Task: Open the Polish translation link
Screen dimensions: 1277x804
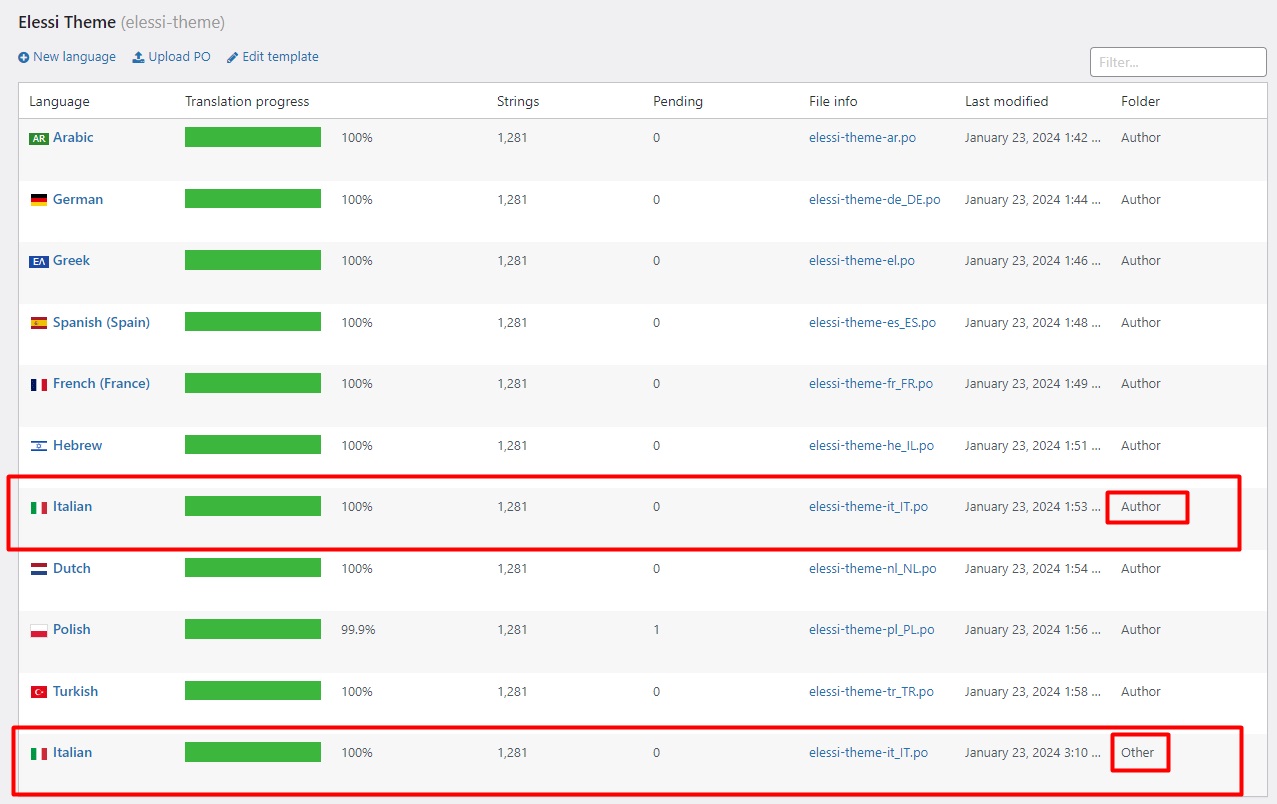Action: pyautogui.click(x=72, y=630)
